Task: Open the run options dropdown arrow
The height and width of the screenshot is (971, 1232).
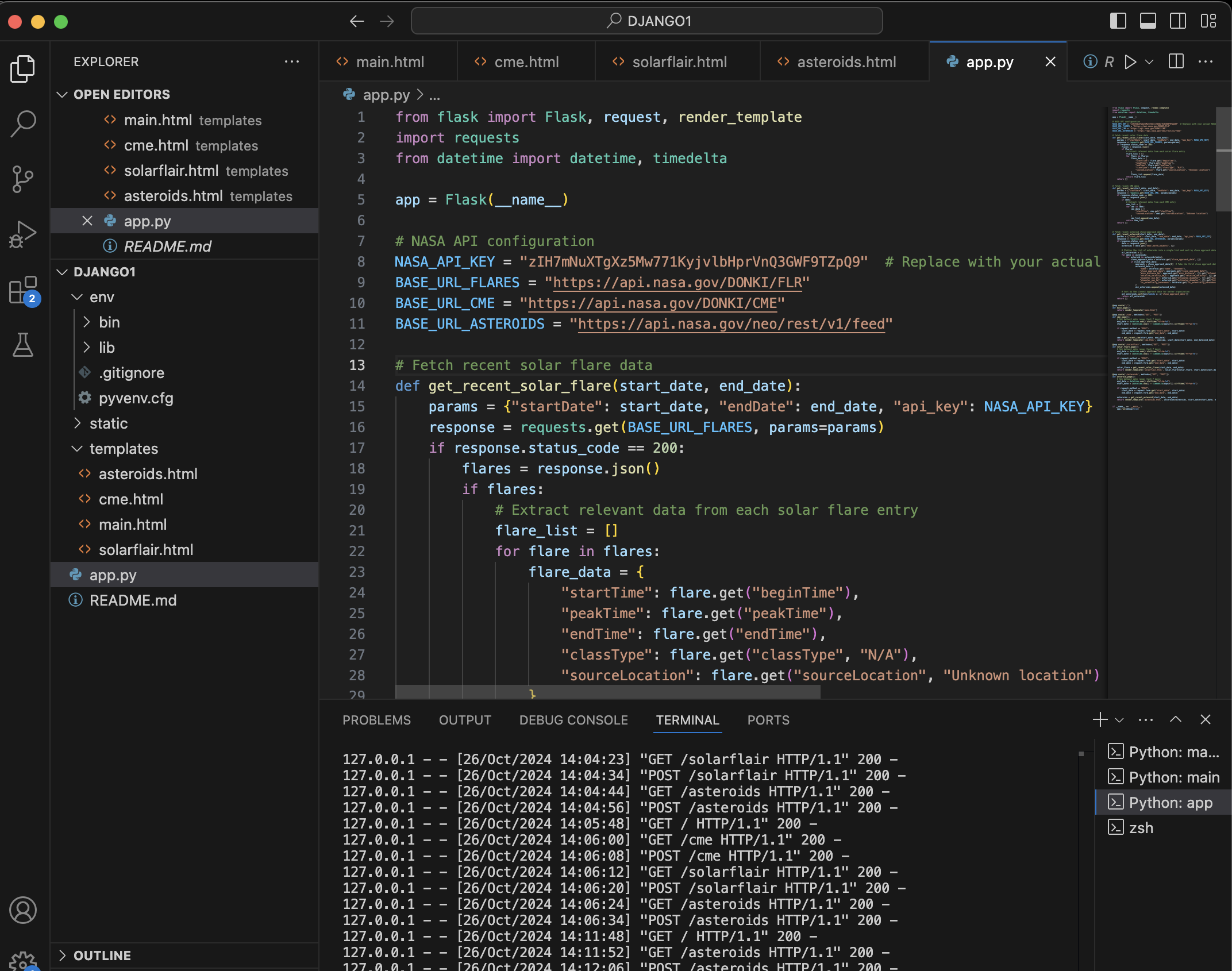Action: pyautogui.click(x=1149, y=61)
